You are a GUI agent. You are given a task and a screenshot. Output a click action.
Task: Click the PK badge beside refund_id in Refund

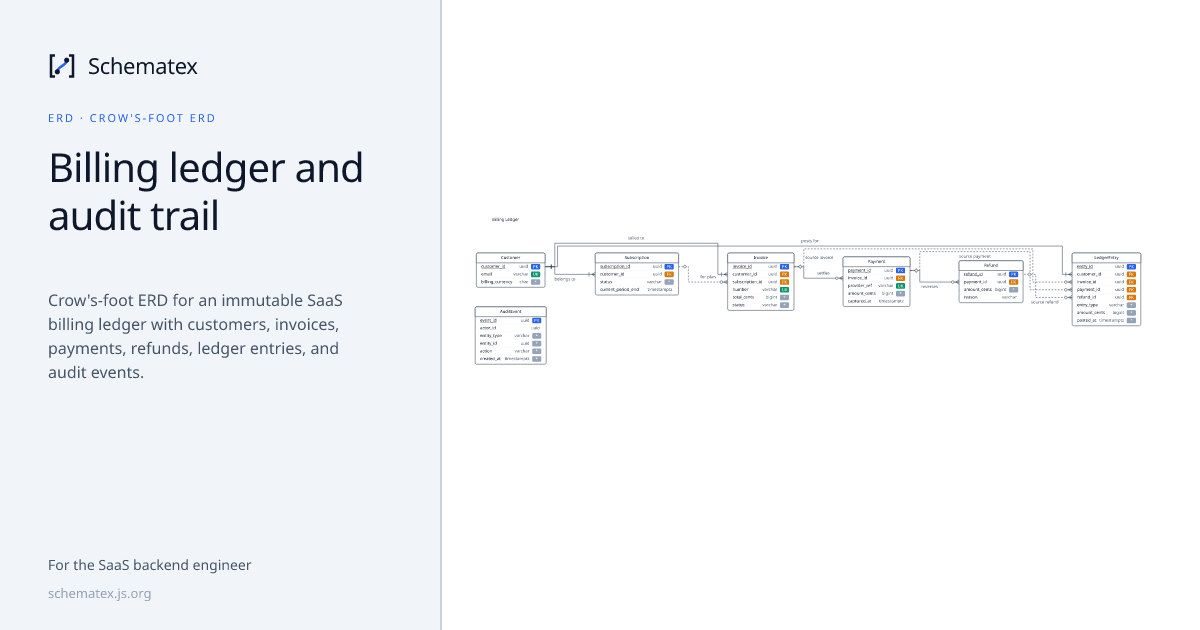(1013, 274)
